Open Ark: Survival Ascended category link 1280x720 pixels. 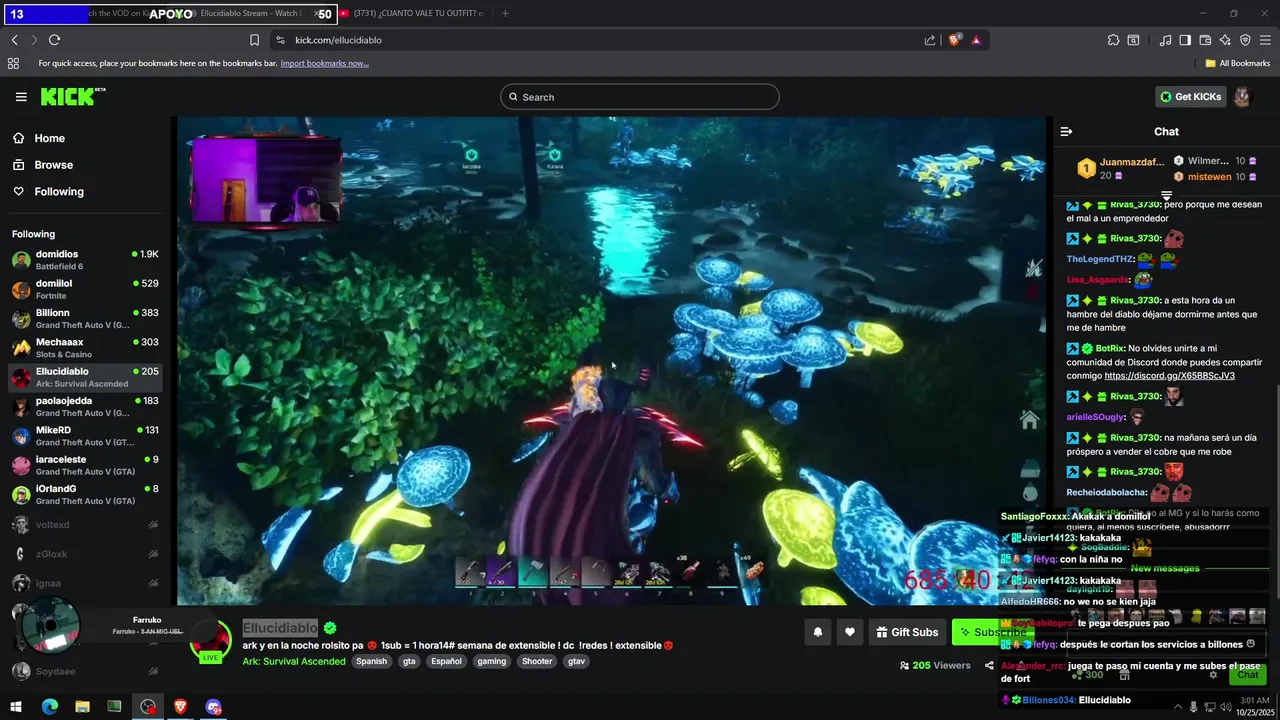tap(294, 661)
